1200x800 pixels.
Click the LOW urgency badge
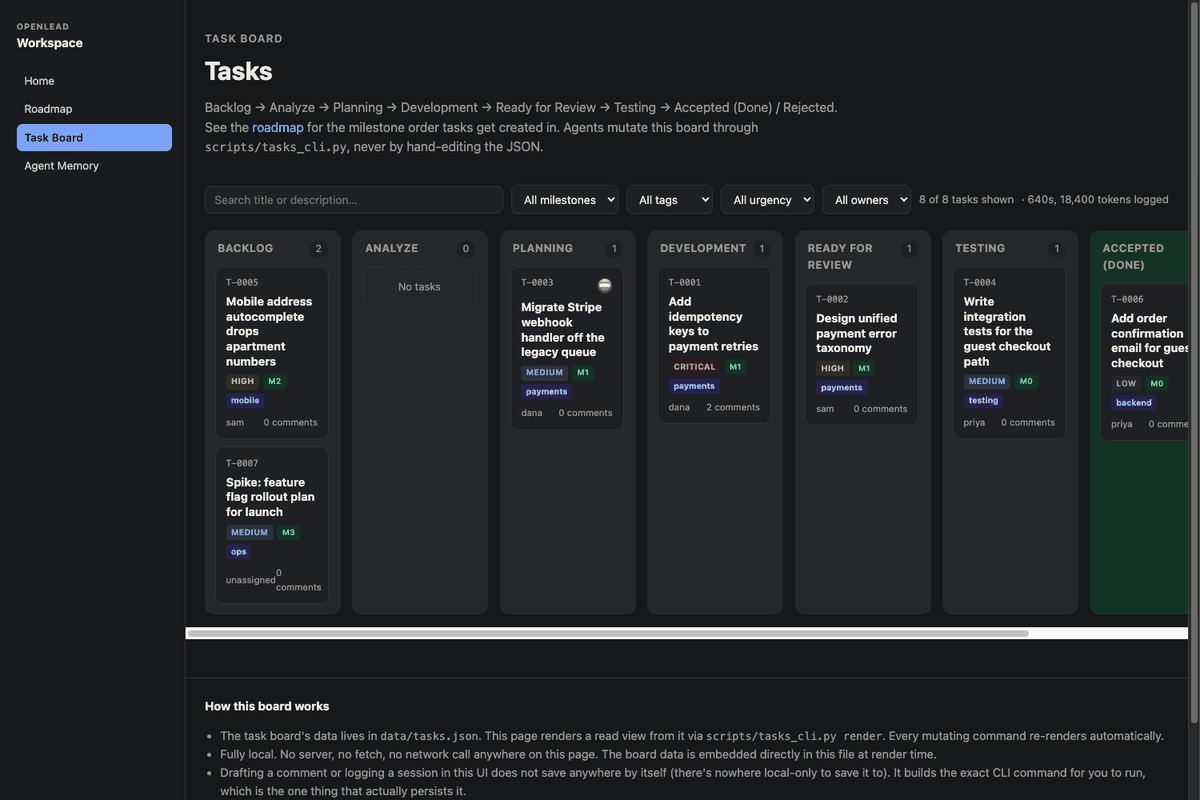1126,383
